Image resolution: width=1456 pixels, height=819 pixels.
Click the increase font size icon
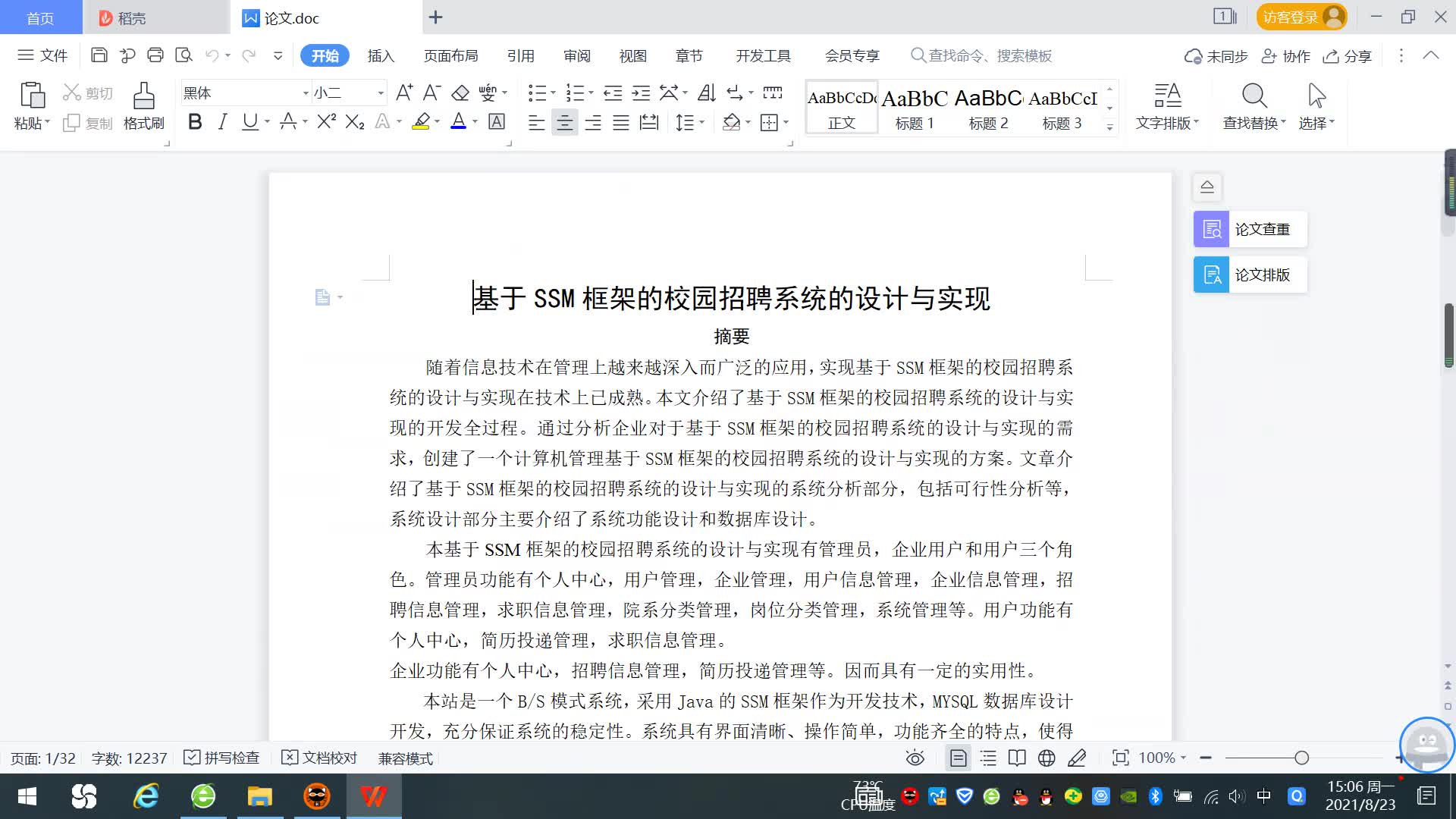[x=404, y=93]
